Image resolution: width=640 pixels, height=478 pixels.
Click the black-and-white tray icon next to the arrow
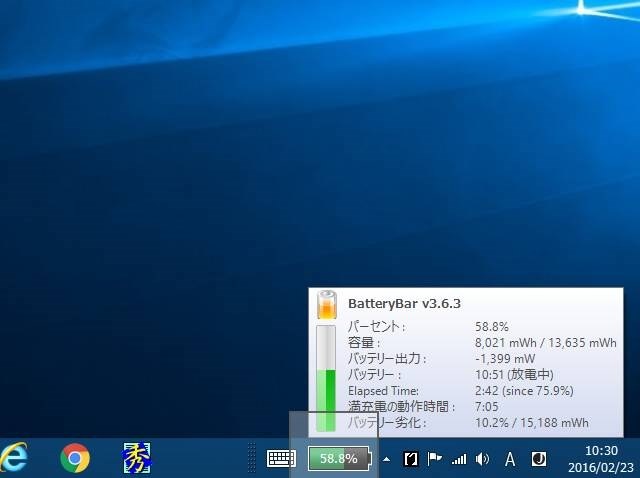click(411, 459)
